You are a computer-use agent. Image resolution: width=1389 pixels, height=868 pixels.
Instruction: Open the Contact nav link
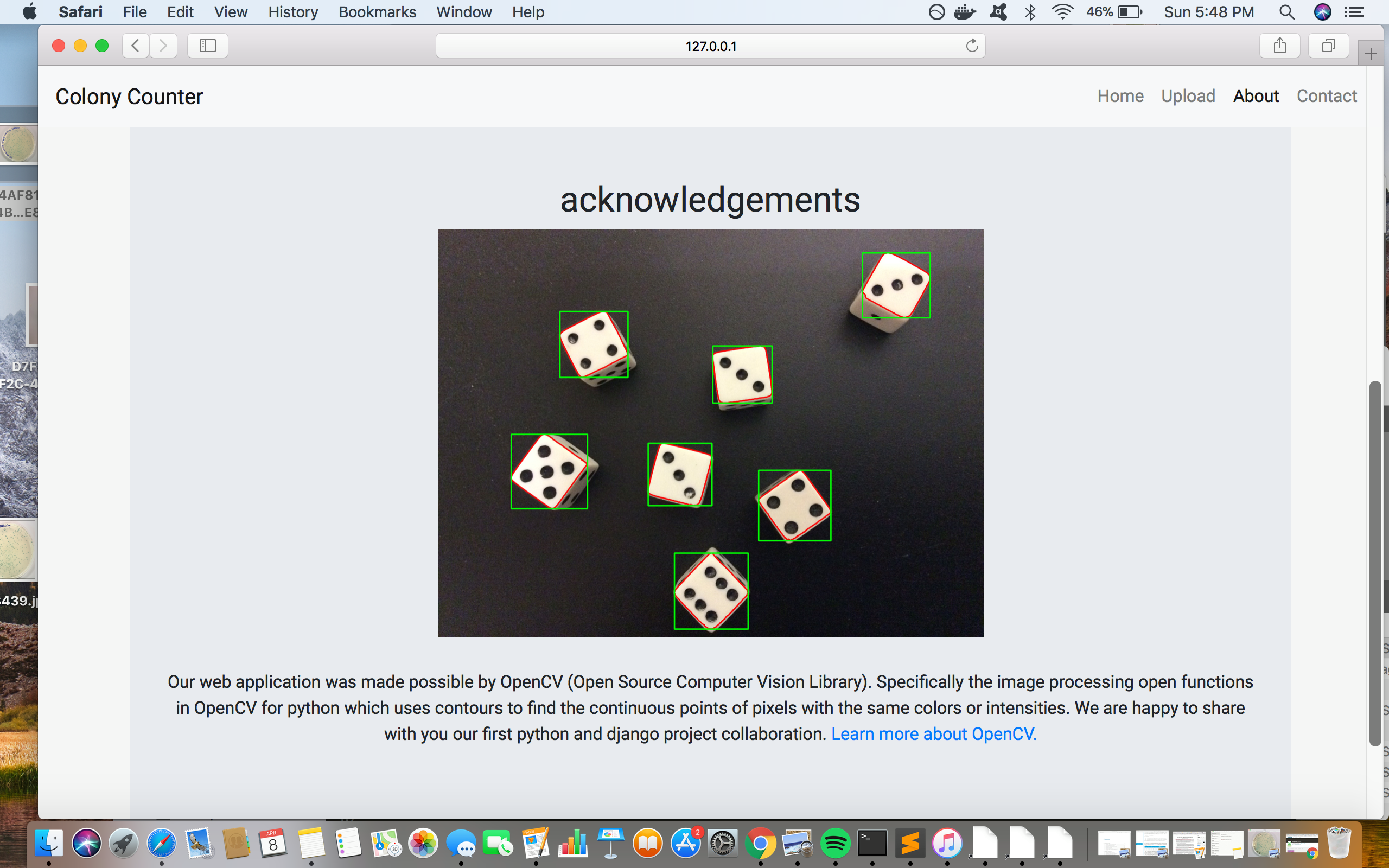coord(1326,96)
